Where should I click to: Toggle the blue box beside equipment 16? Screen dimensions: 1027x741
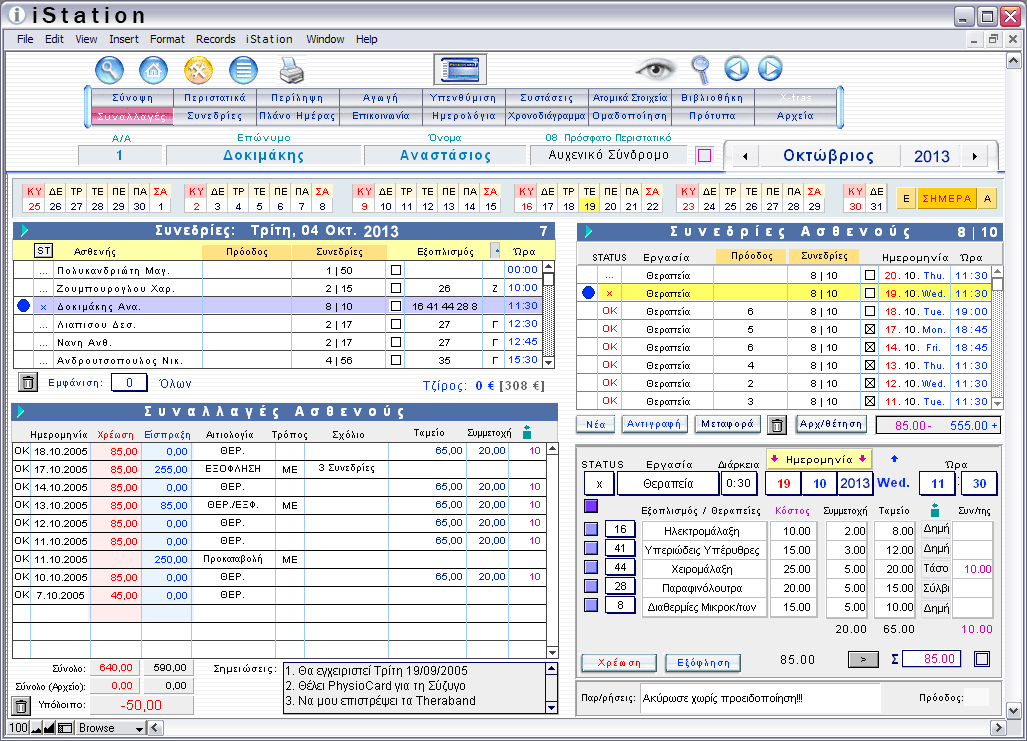coord(591,529)
